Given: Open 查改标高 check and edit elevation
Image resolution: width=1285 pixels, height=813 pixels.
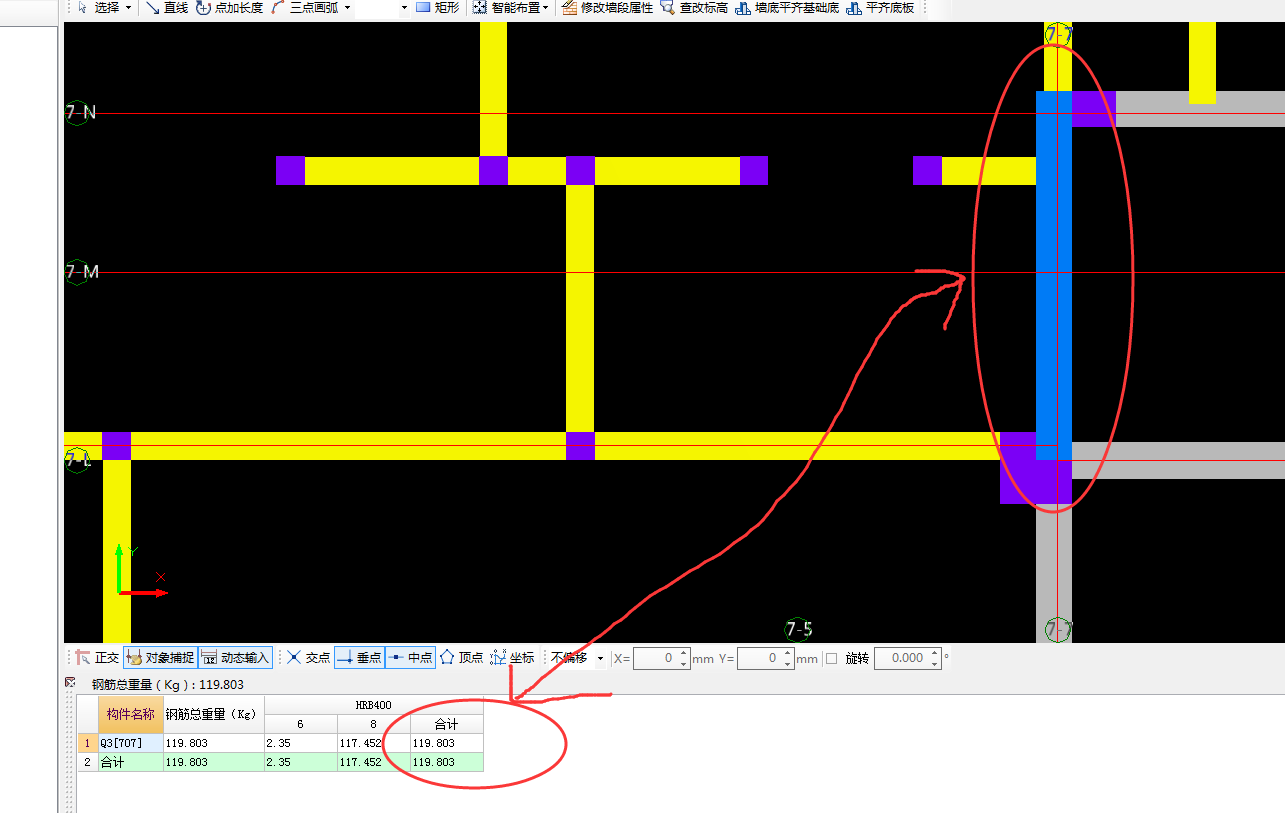Looking at the screenshot, I should pos(693,7).
